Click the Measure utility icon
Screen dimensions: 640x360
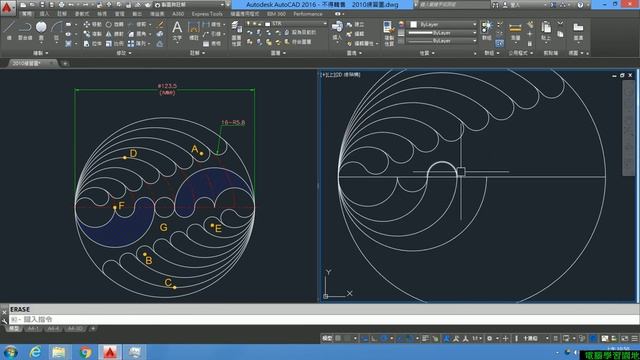pos(516,31)
